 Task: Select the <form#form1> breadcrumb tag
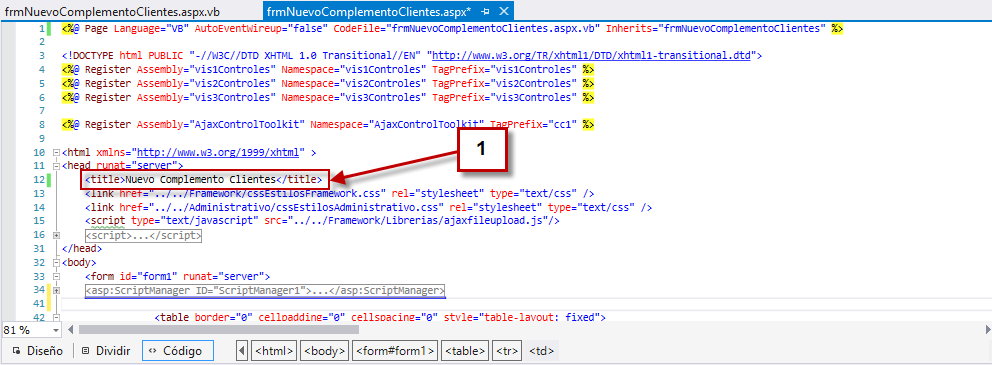395,350
